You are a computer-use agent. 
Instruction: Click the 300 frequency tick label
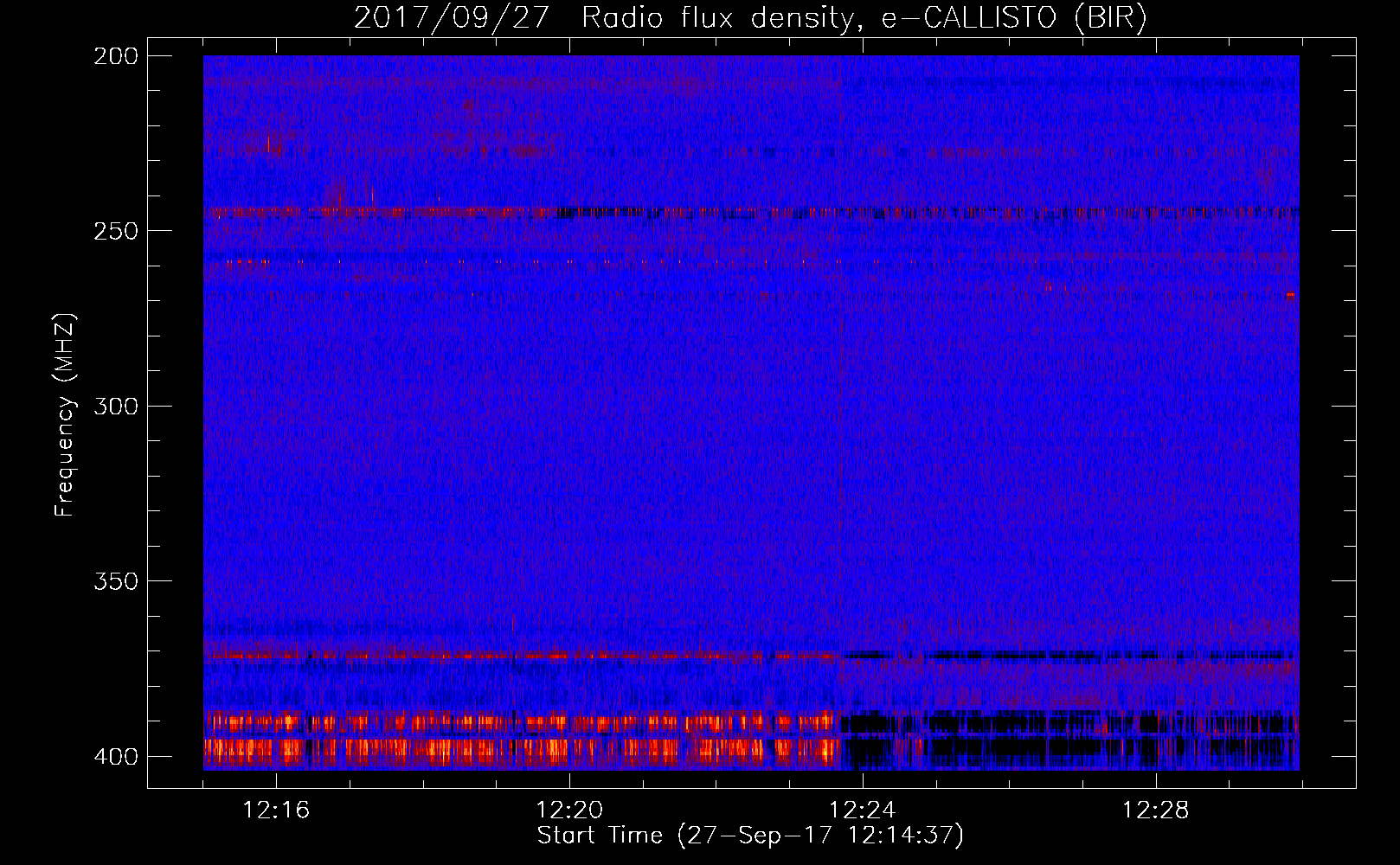pyautogui.click(x=115, y=406)
